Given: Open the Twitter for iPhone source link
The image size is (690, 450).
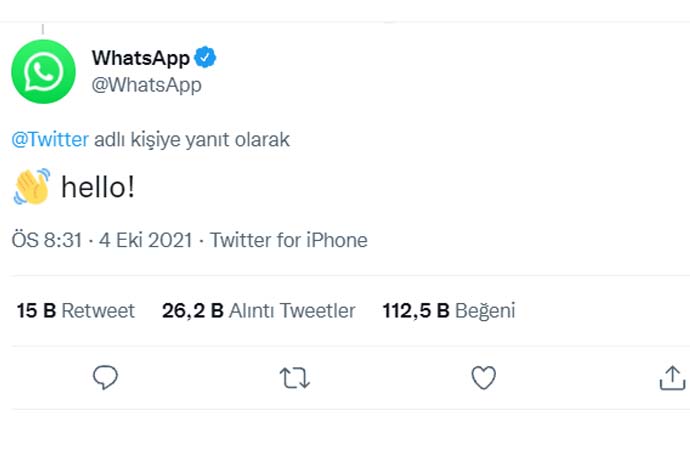Looking at the screenshot, I should [x=289, y=240].
